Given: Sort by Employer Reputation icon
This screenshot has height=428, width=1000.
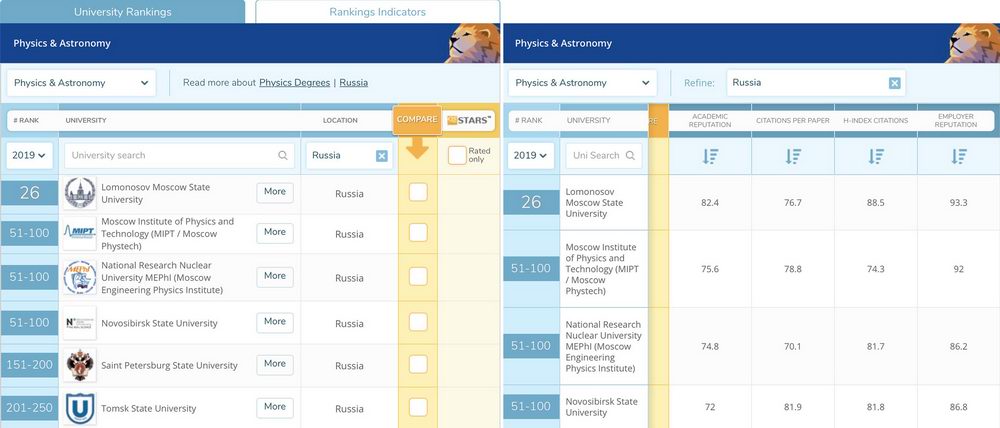Looking at the screenshot, I should coord(959,156).
